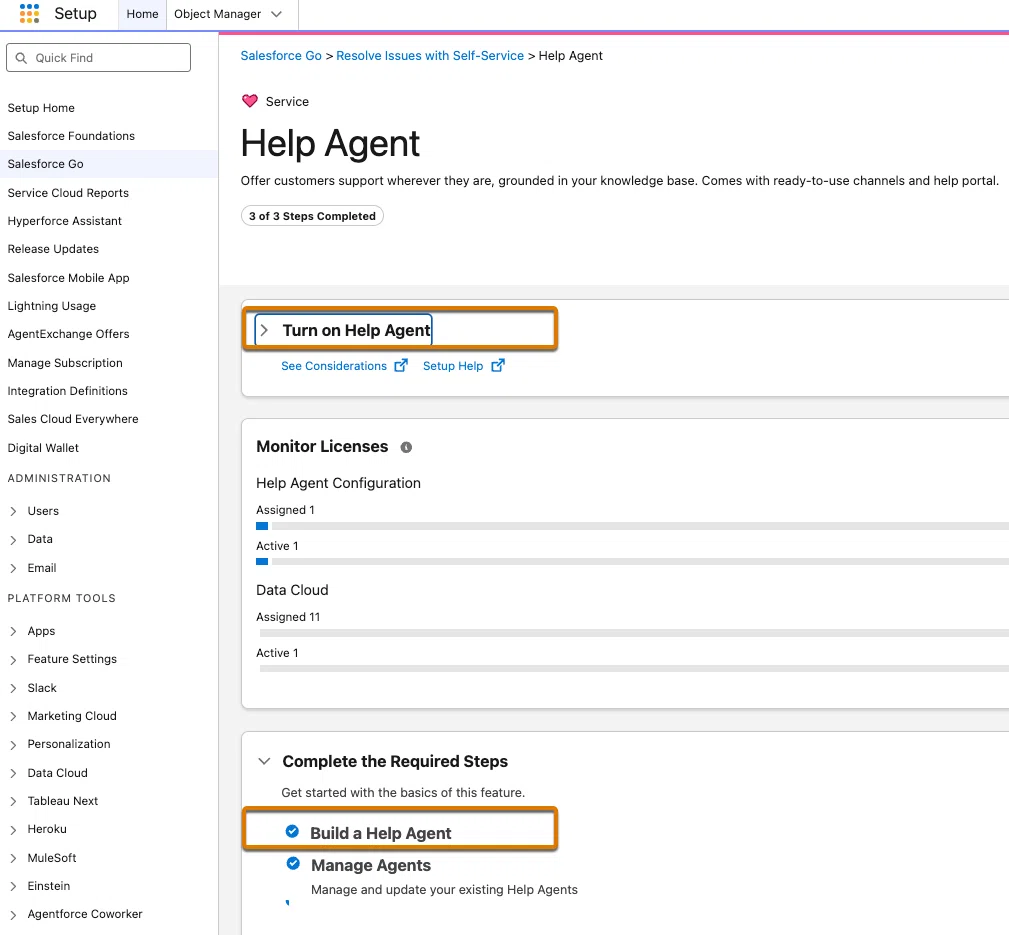Follow Resolve Issues with Self-Service breadcrumb
1009x935 pixels.
coord(430,56)
